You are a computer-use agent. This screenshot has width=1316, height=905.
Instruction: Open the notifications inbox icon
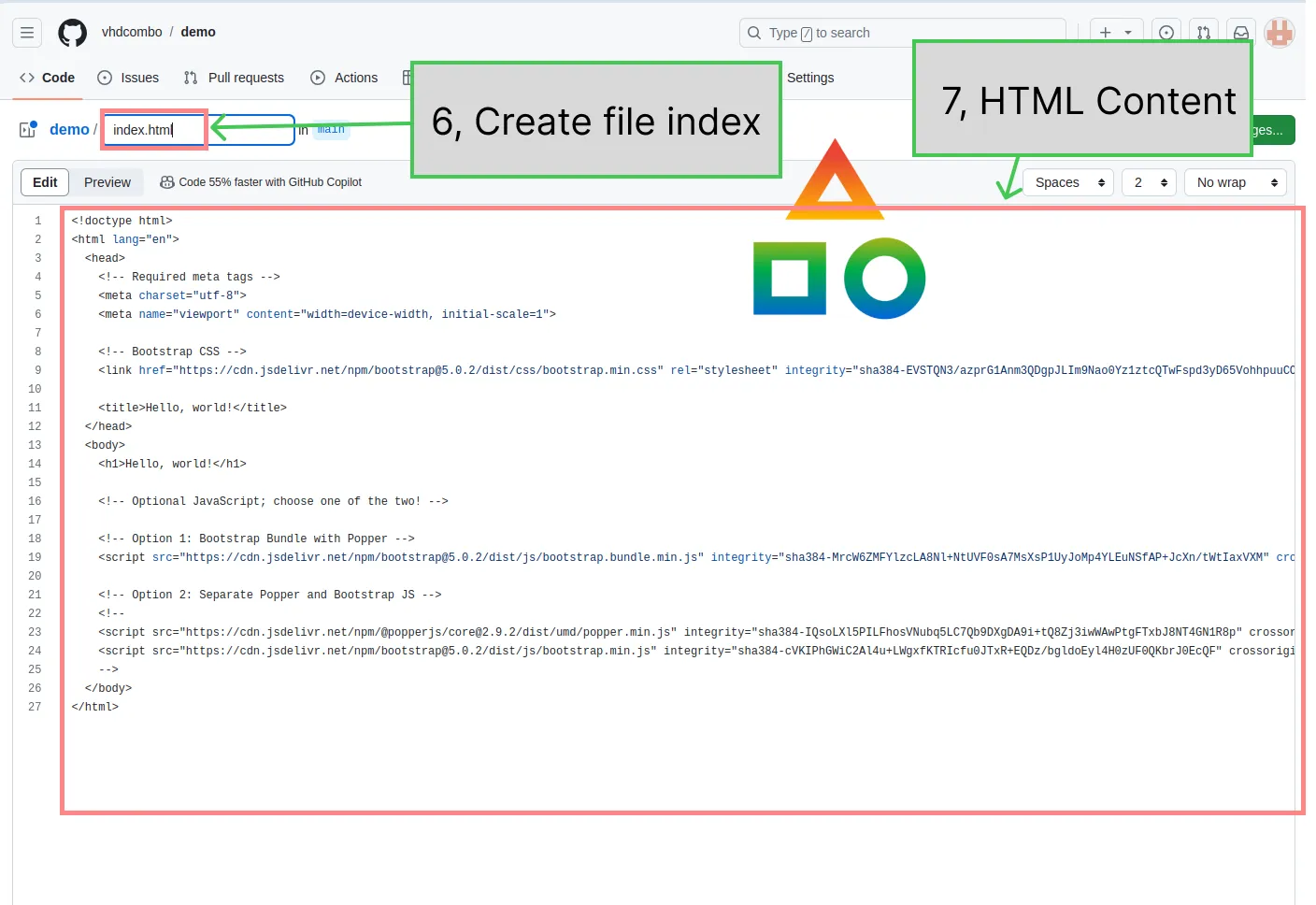[x=1241, y=33]
